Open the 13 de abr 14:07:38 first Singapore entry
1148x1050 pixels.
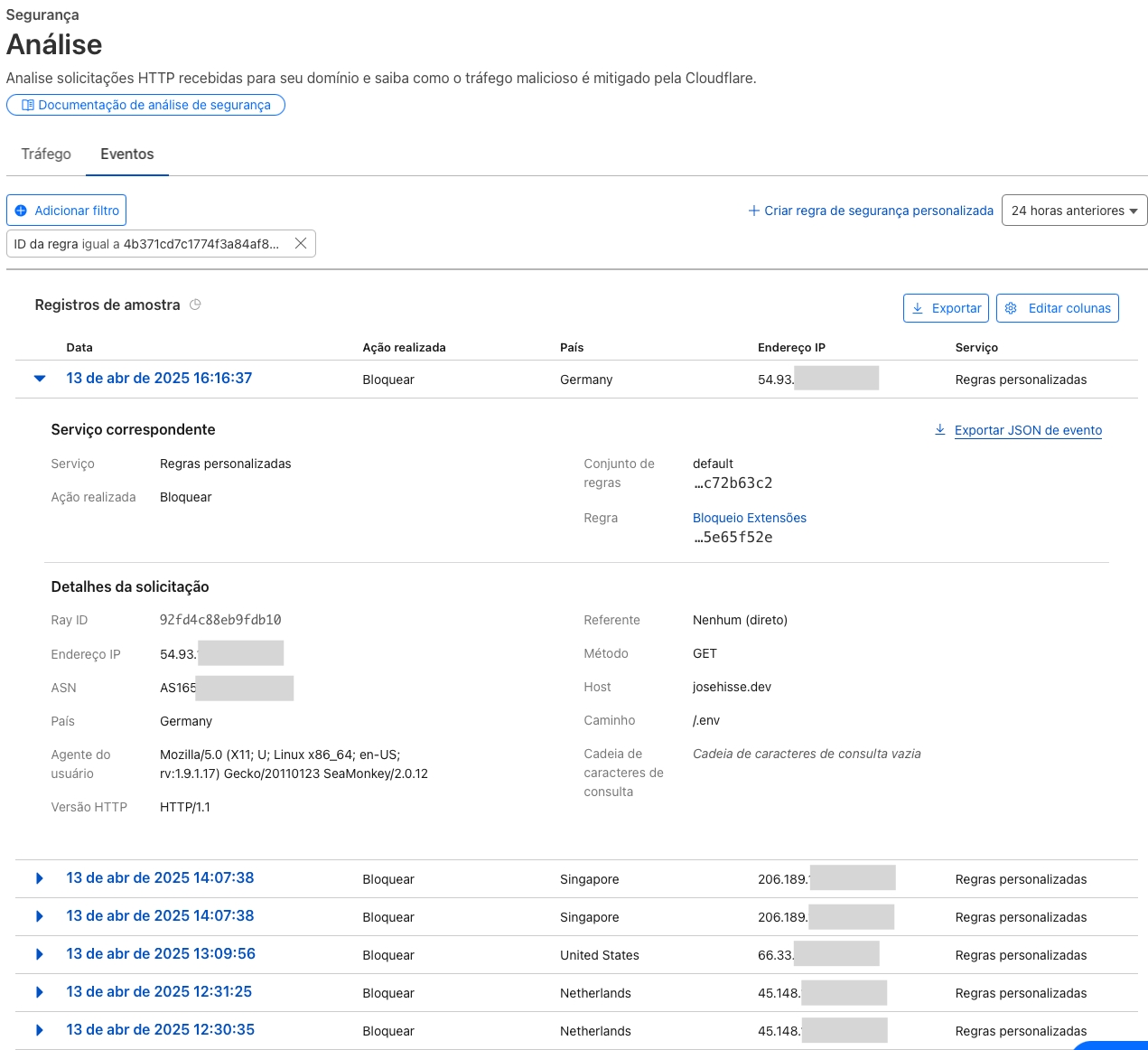coord(160,878)
